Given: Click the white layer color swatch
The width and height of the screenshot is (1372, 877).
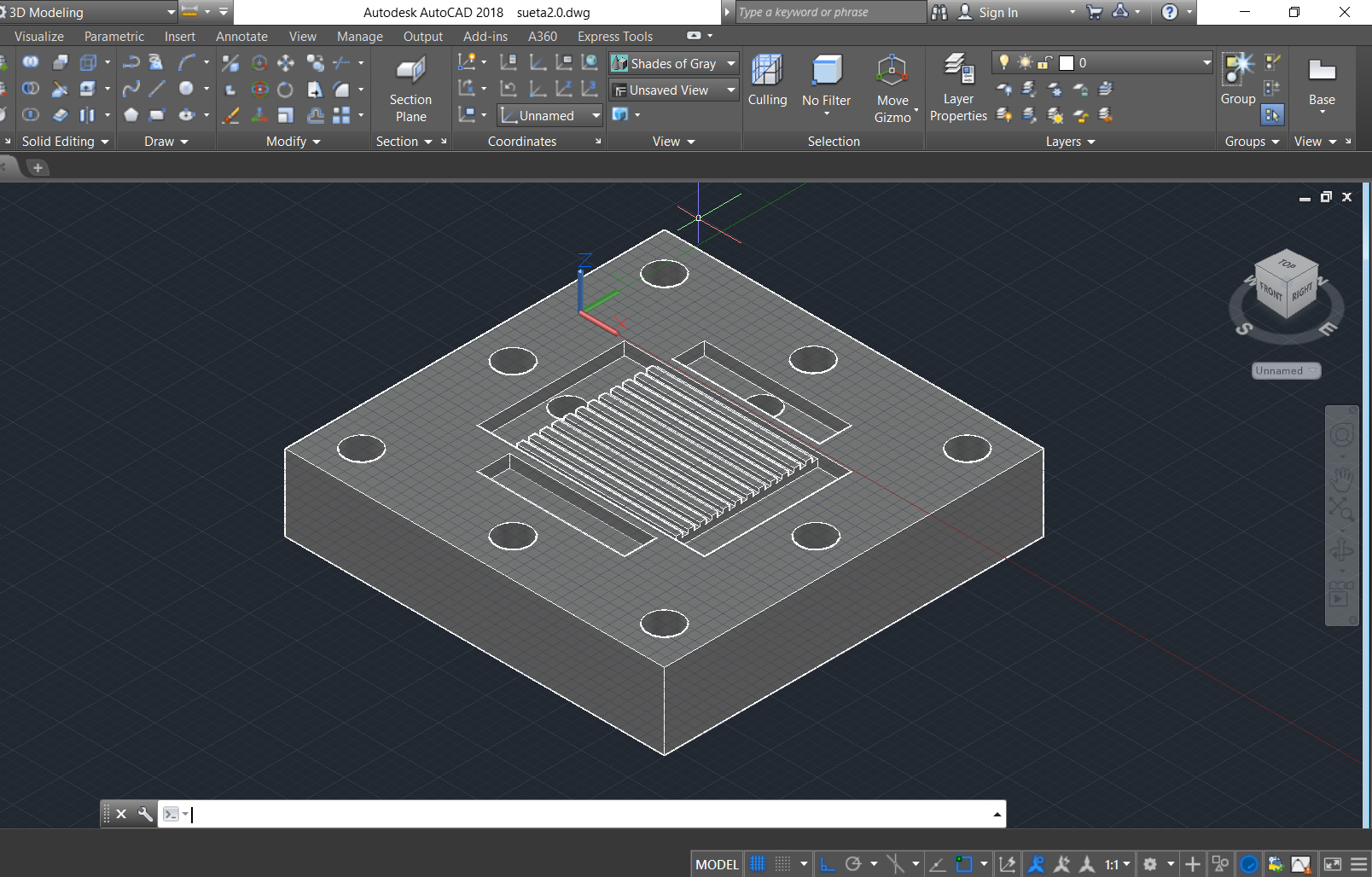Looking at the screenshot, I should click(x=1067, y=63).
